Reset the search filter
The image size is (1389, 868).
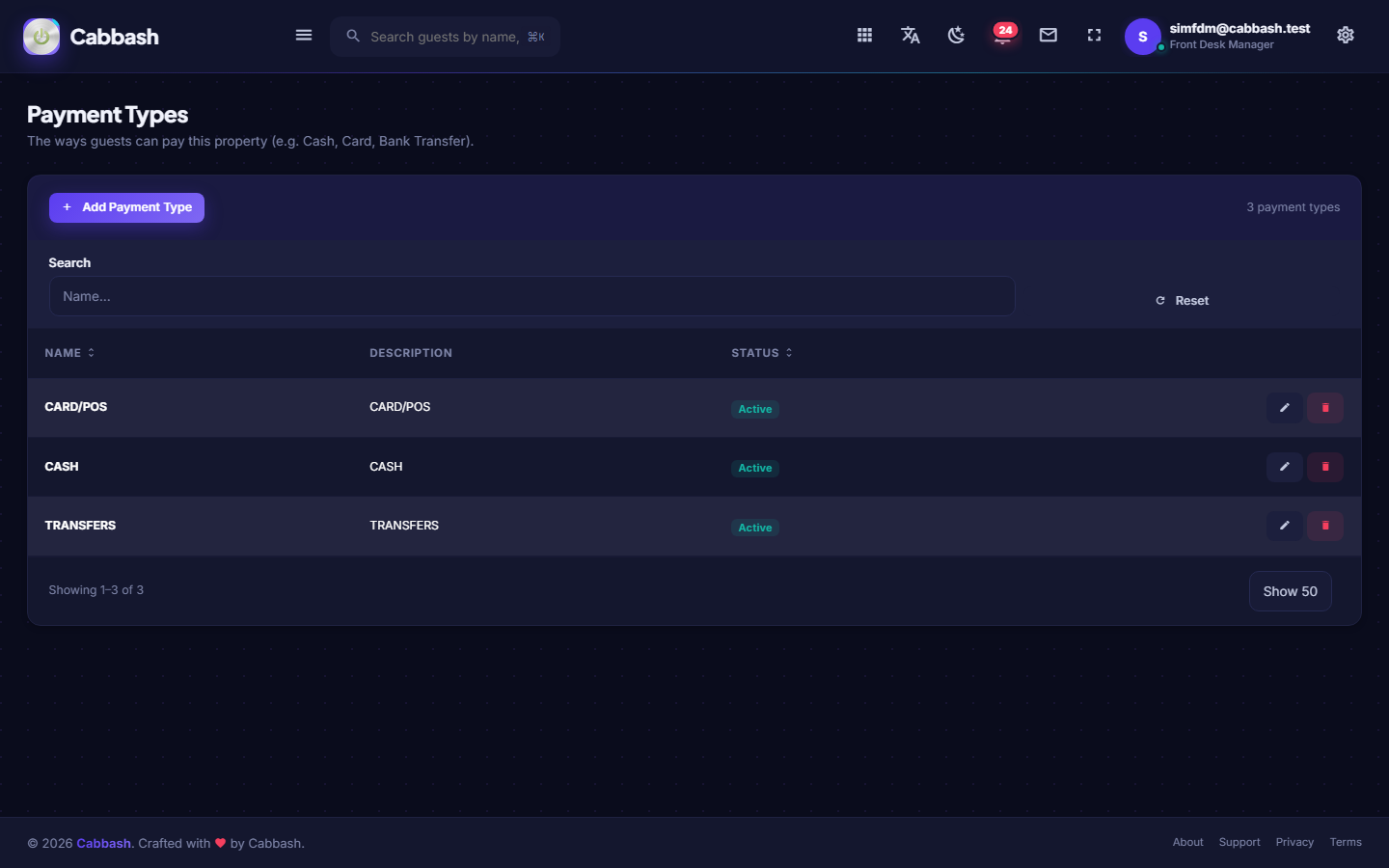coord(1182,301)
